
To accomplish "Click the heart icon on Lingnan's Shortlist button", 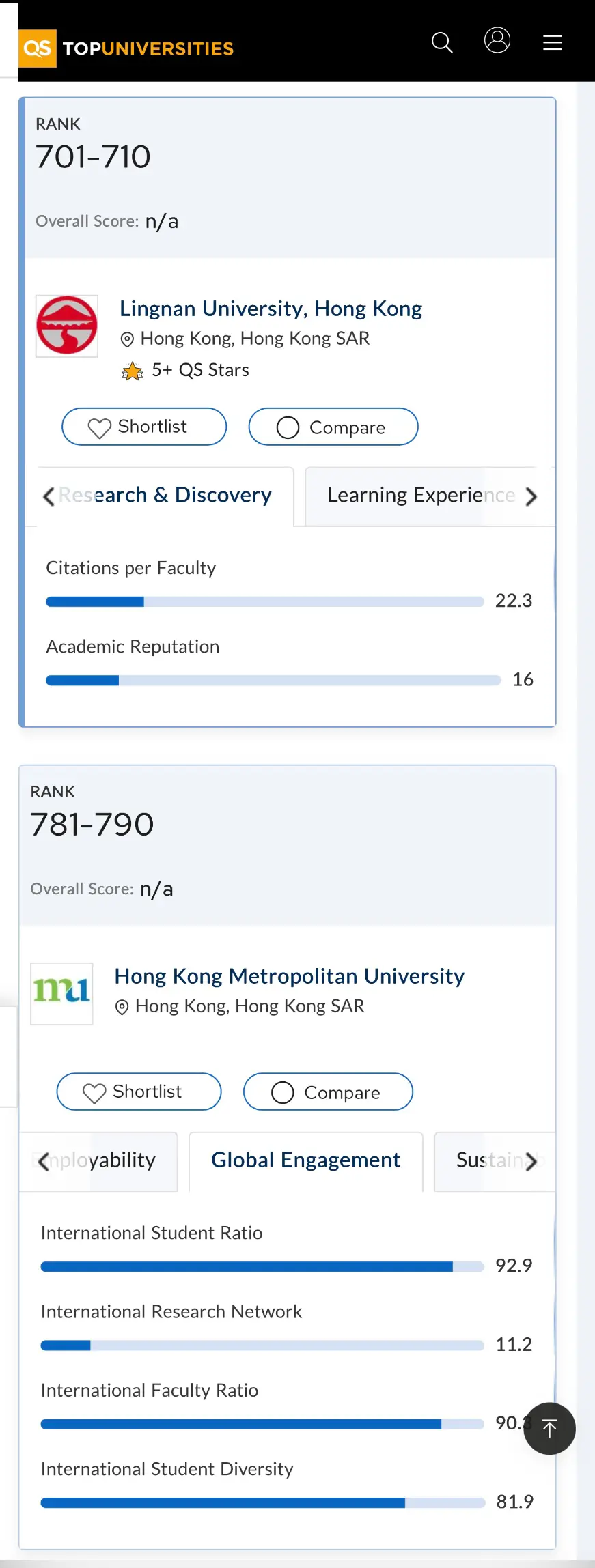I will 99,428.
